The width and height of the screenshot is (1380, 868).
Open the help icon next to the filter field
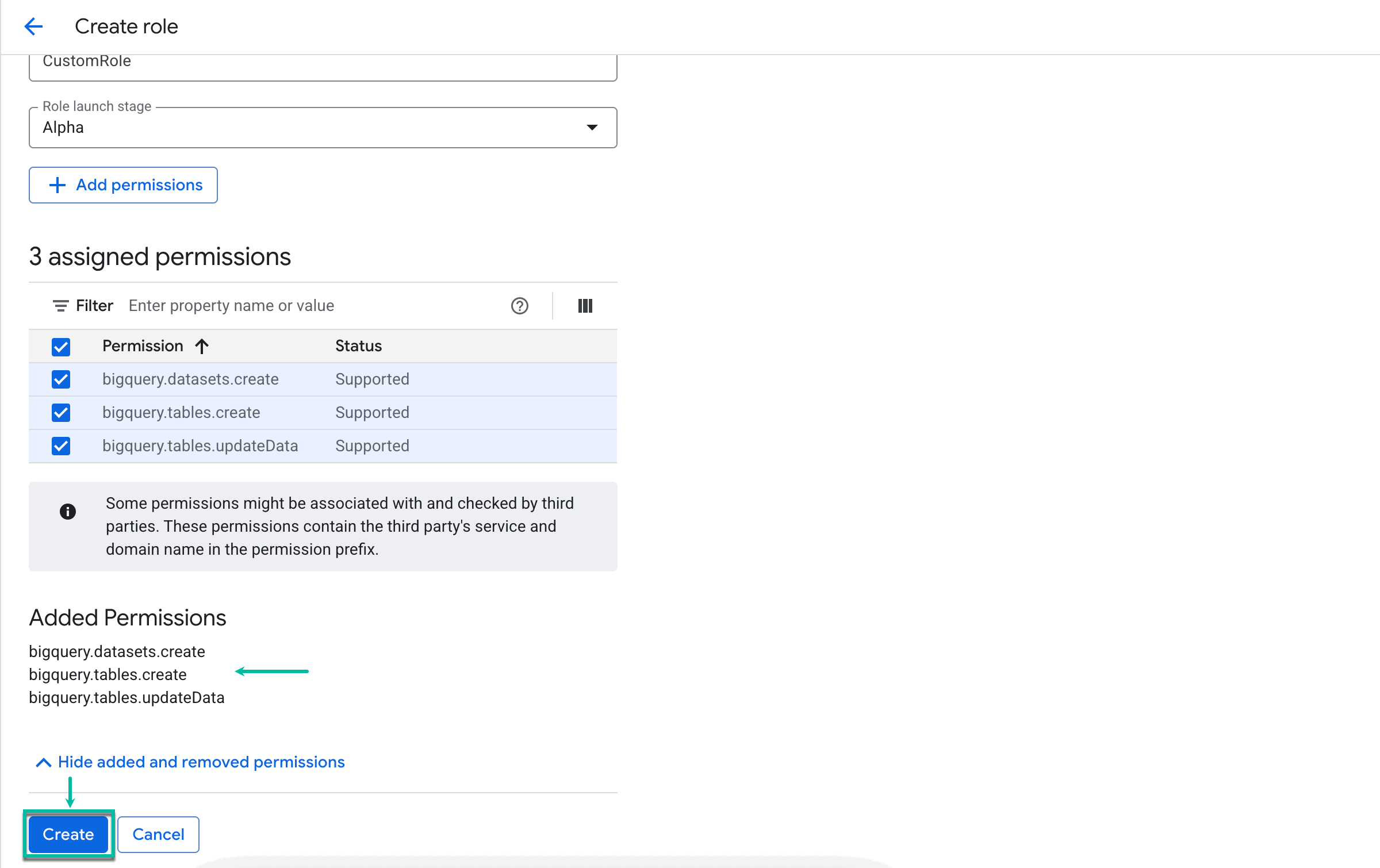(x=519, y=306)
